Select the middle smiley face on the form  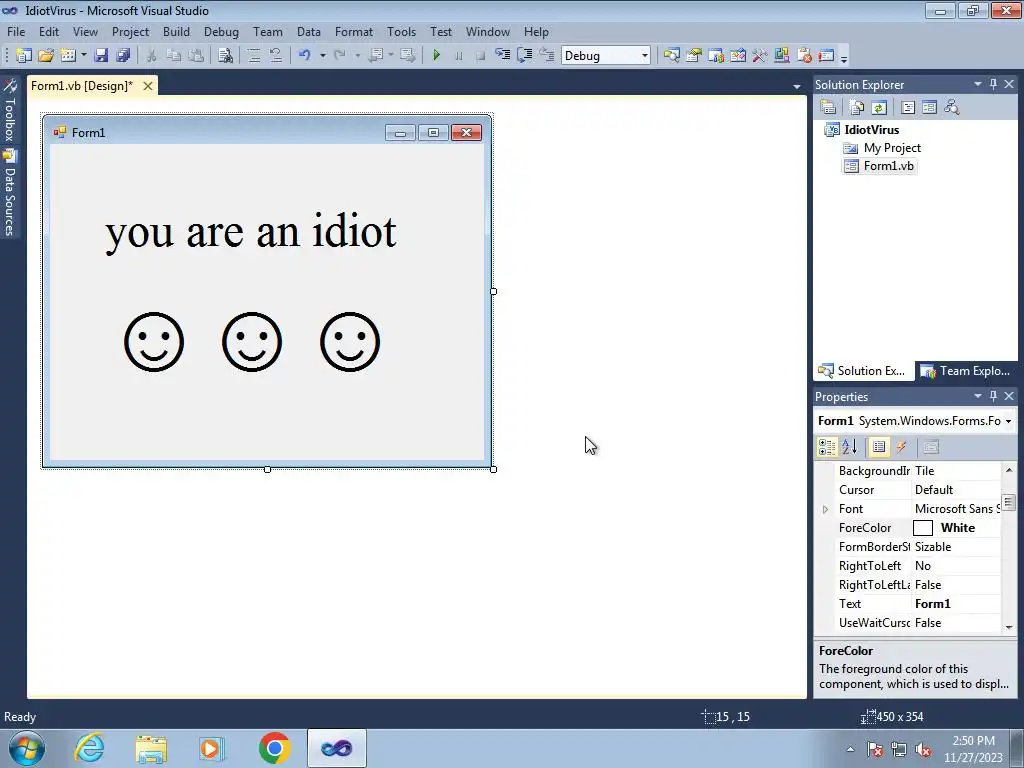point(252,342)
